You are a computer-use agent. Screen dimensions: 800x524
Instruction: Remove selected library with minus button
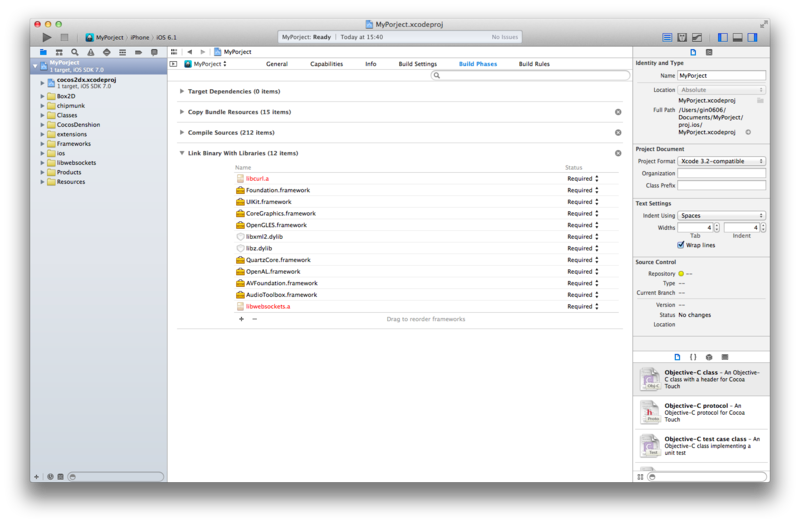coord(255,319)
